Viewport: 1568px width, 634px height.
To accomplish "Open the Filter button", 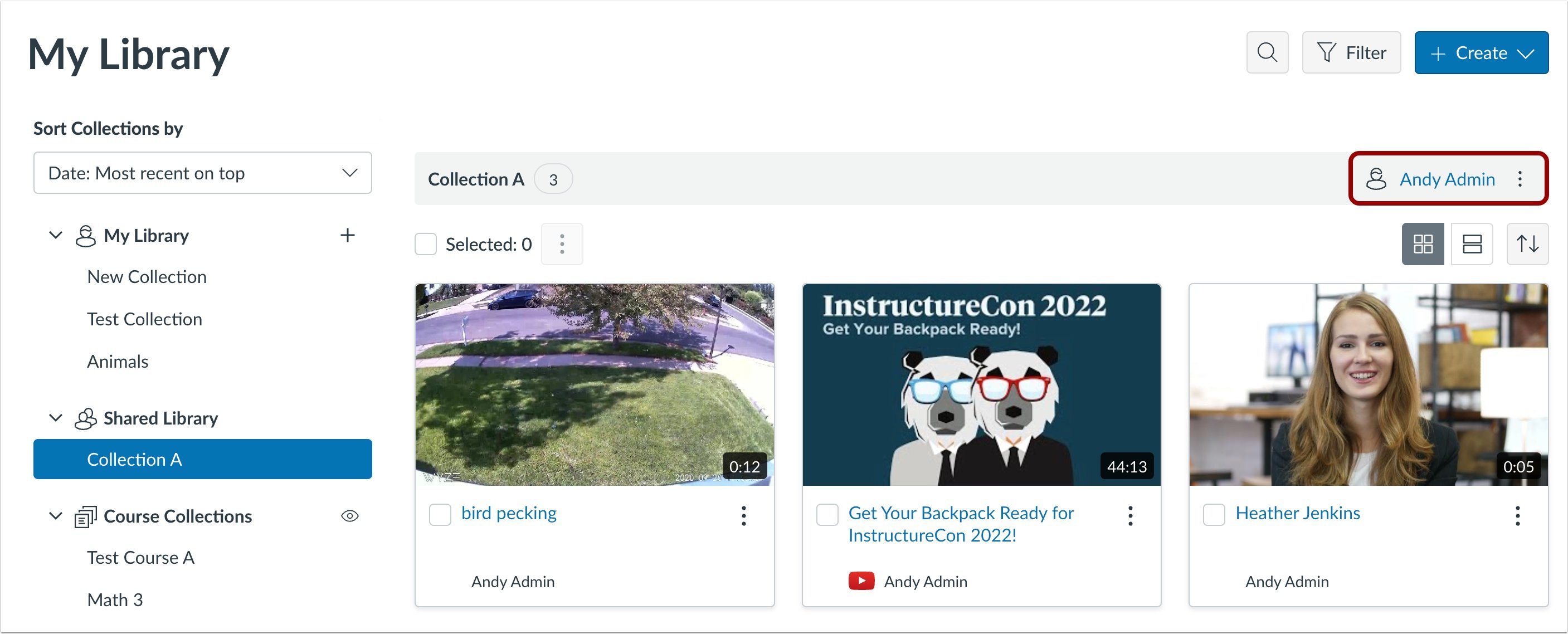I will (x=1351, y=53).
